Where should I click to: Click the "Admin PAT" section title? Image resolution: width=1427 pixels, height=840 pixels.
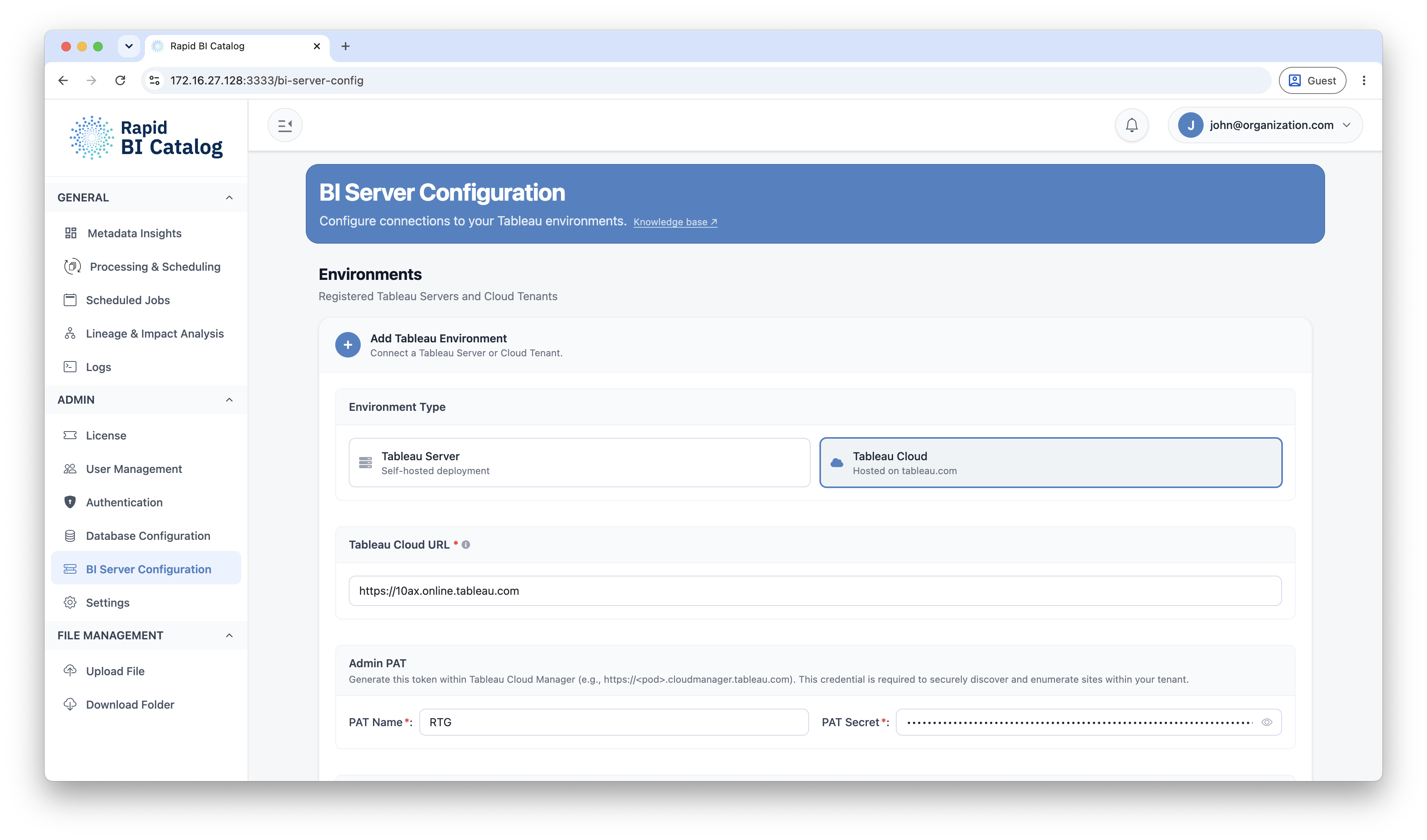coord(377,663)
